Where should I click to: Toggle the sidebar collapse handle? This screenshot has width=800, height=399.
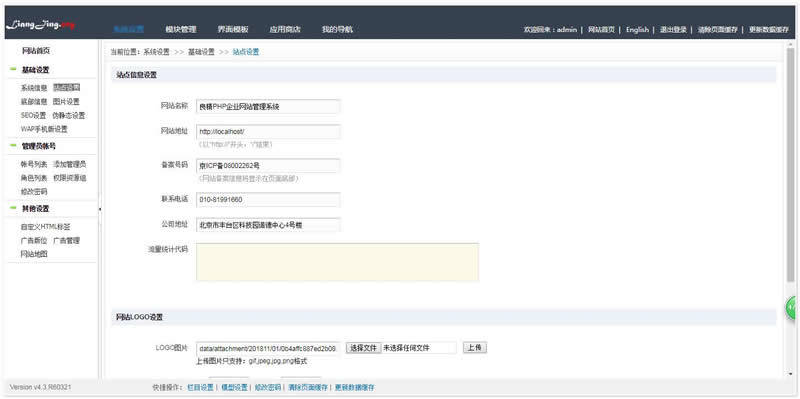100,209
